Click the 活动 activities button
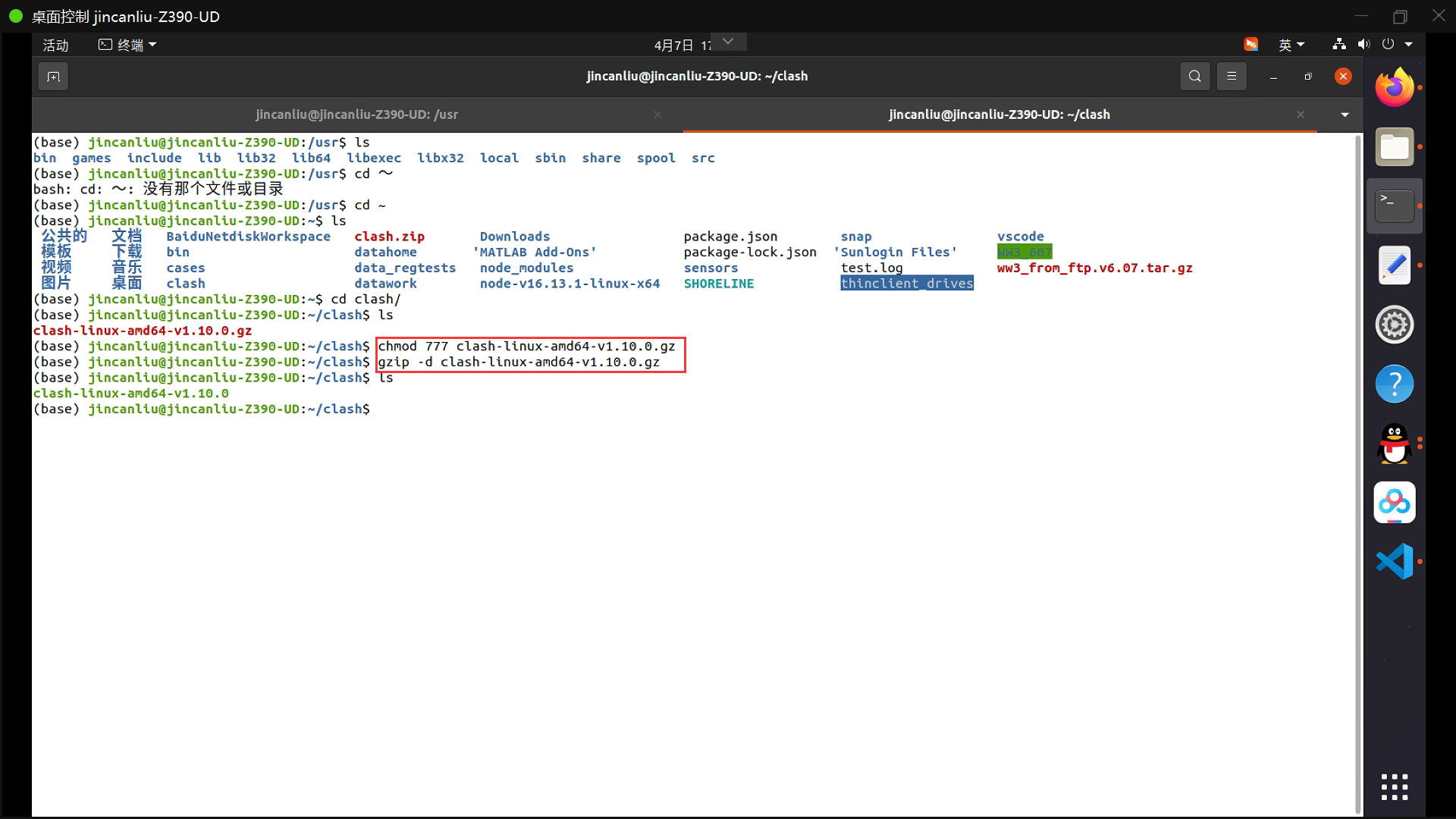 point(55,45)
